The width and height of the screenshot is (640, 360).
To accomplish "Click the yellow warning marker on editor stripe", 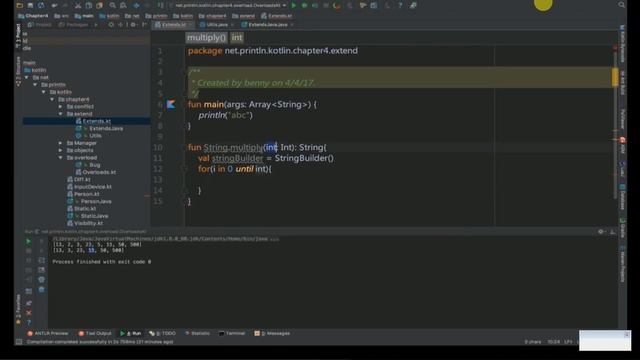I will [615, 77].
